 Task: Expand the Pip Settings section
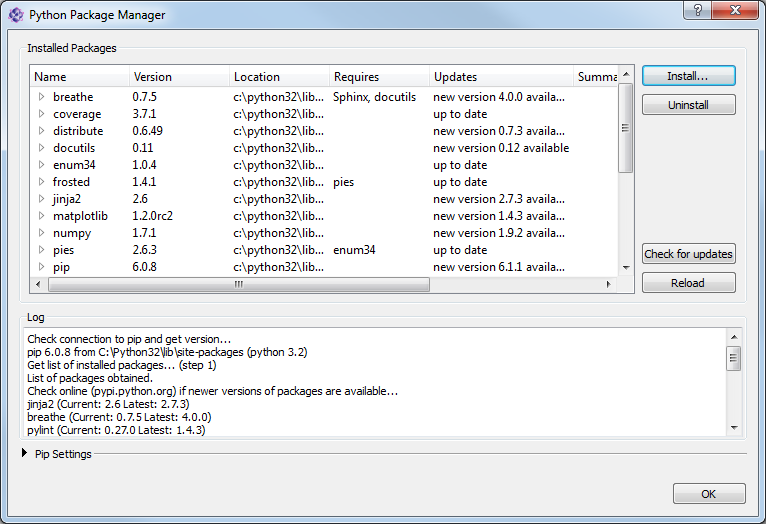[x=24, y=453]
